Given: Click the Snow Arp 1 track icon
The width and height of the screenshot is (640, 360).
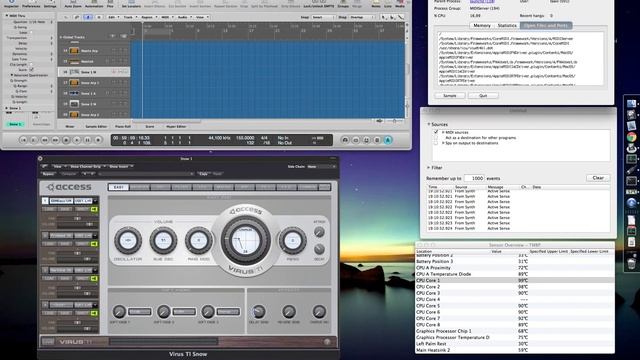Looking at the screenshot, I should [x=74, y=82].
